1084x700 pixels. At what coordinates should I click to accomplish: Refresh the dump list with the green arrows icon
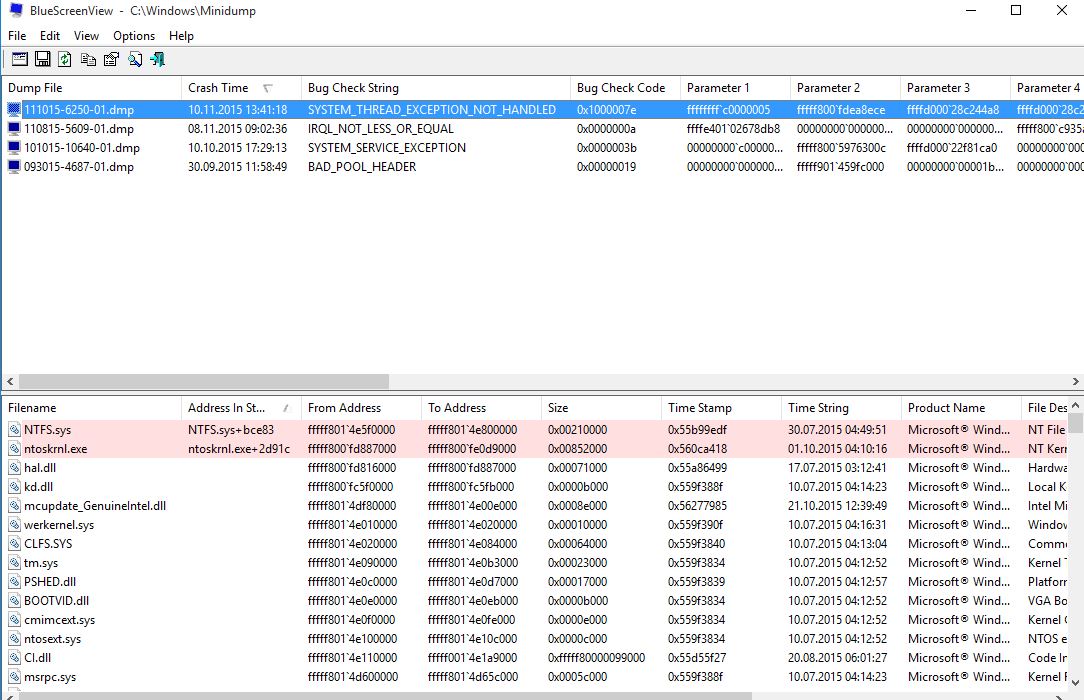click(65, 59)
